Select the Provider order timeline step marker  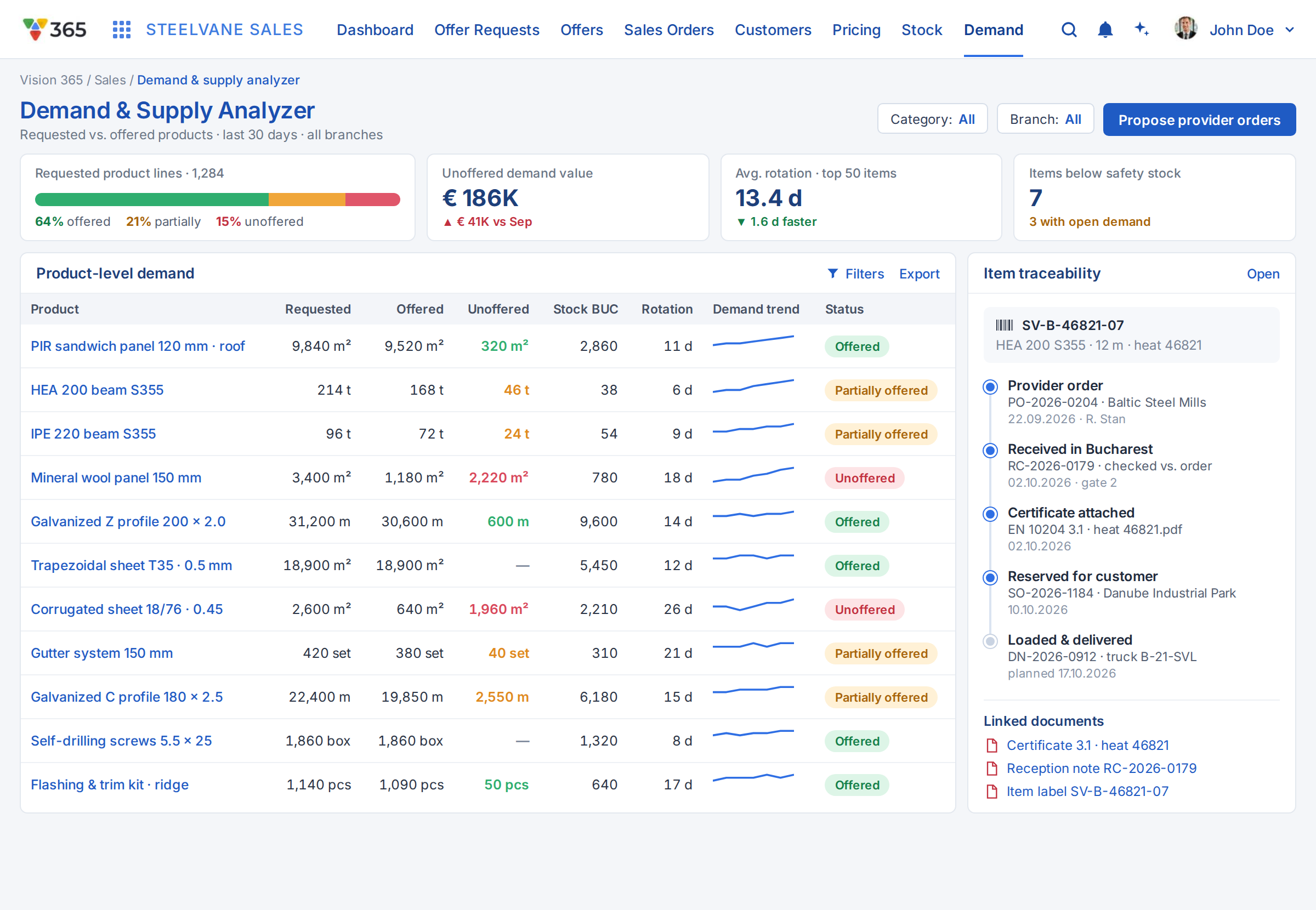click(x=990, y=387)
